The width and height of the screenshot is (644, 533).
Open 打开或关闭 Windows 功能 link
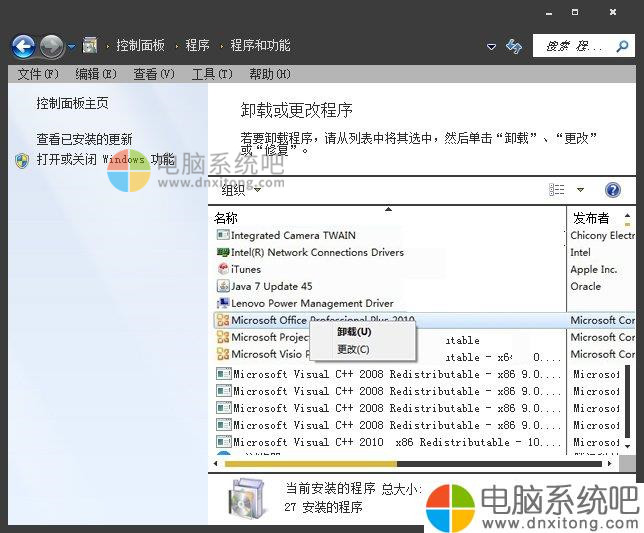tap(106, 159)
